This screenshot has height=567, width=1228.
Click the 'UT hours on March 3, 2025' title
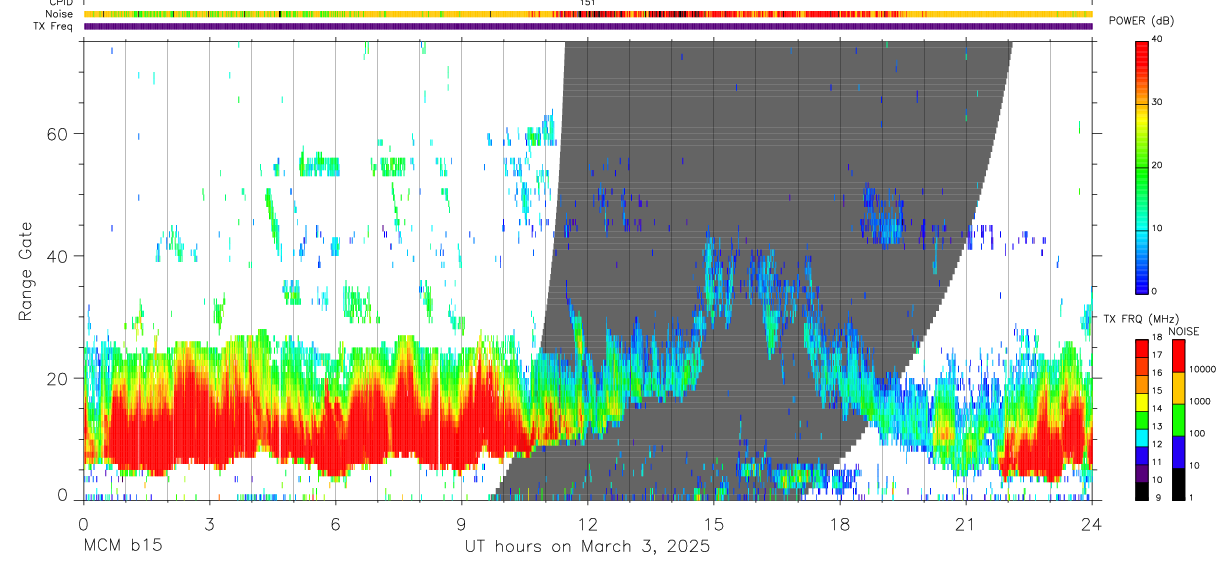click(x=587, y=547)
